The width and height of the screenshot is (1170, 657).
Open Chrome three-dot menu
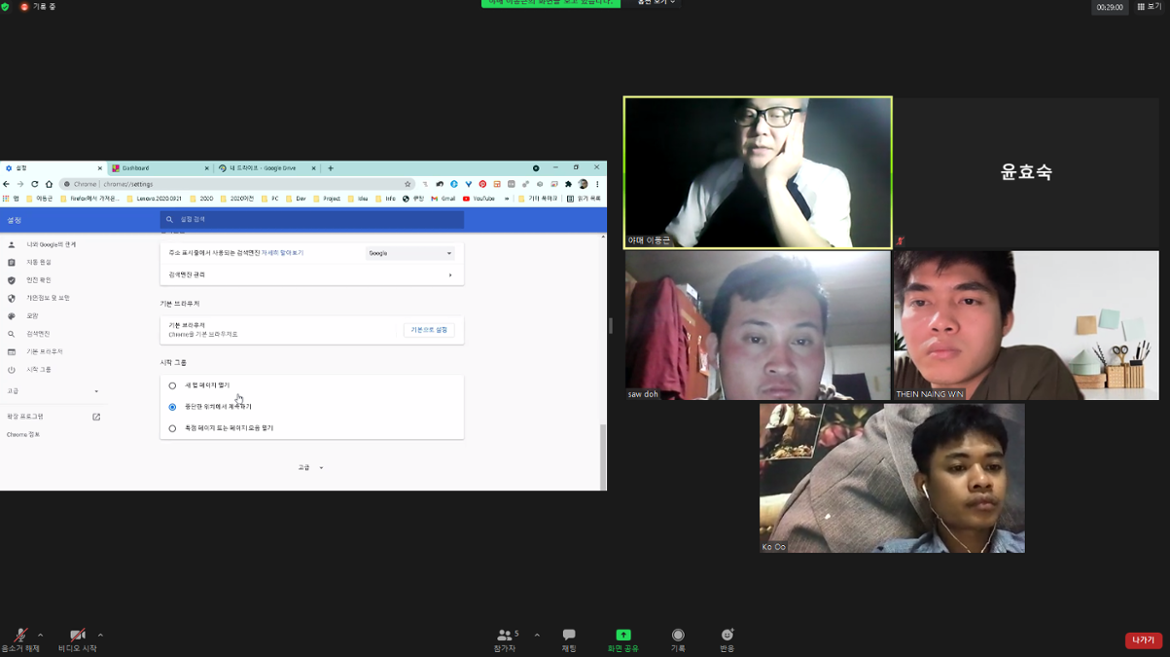coord(597,184)
